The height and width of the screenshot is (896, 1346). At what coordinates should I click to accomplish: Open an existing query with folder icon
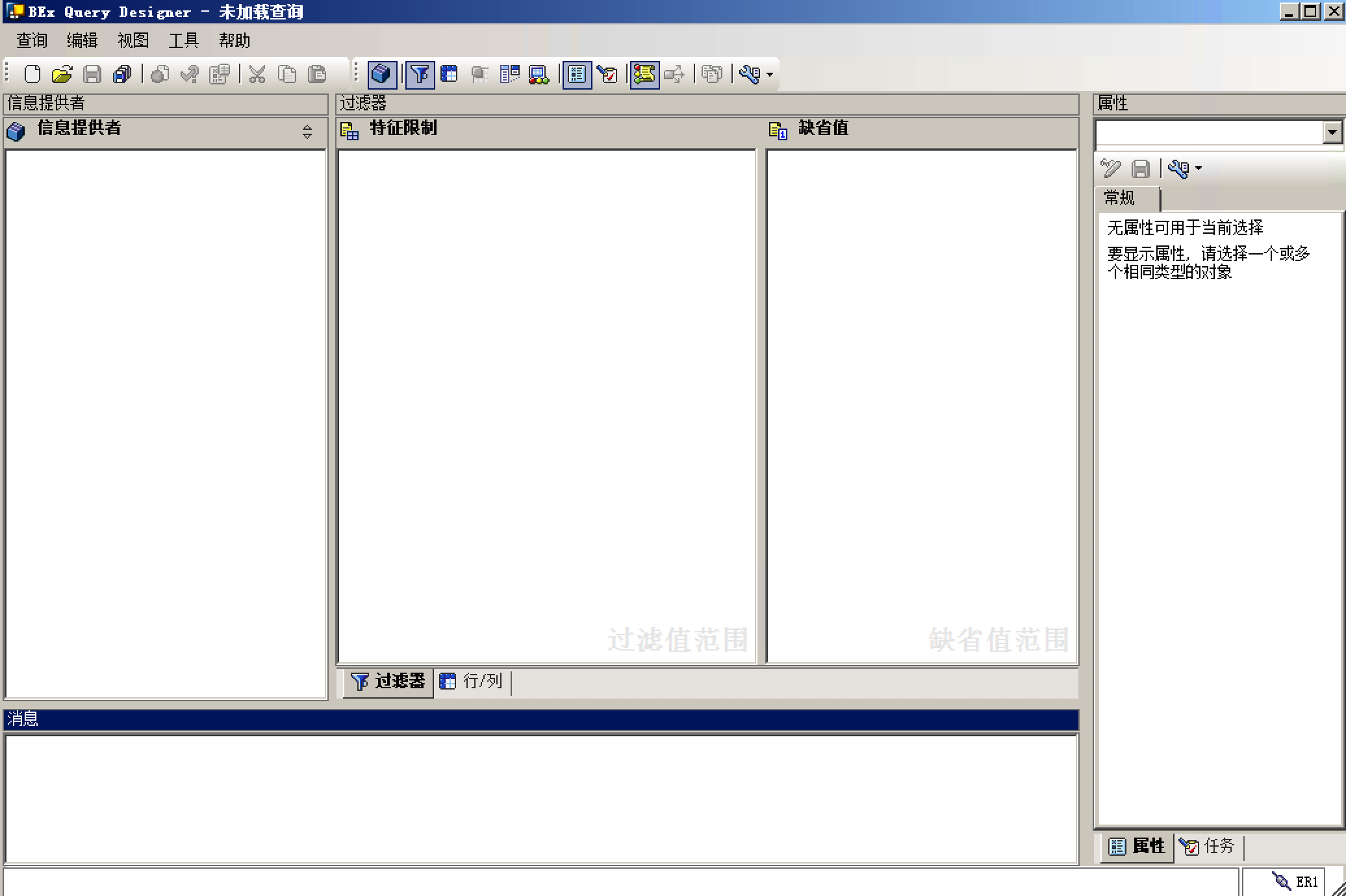tap(62, 74)
